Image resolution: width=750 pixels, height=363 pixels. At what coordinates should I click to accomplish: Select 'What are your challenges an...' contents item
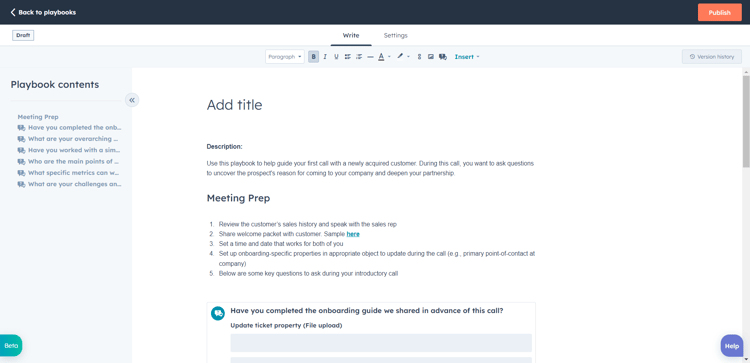click(69, 184)
